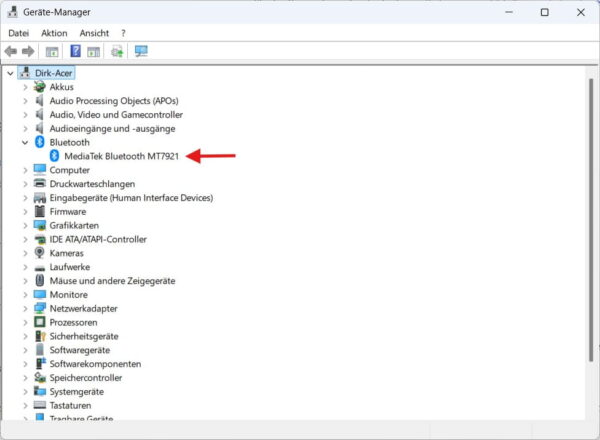Viewport: 600px width, 440px height.
Task: Click the update driver toolbar icon
Action: [x=117, y=51]
